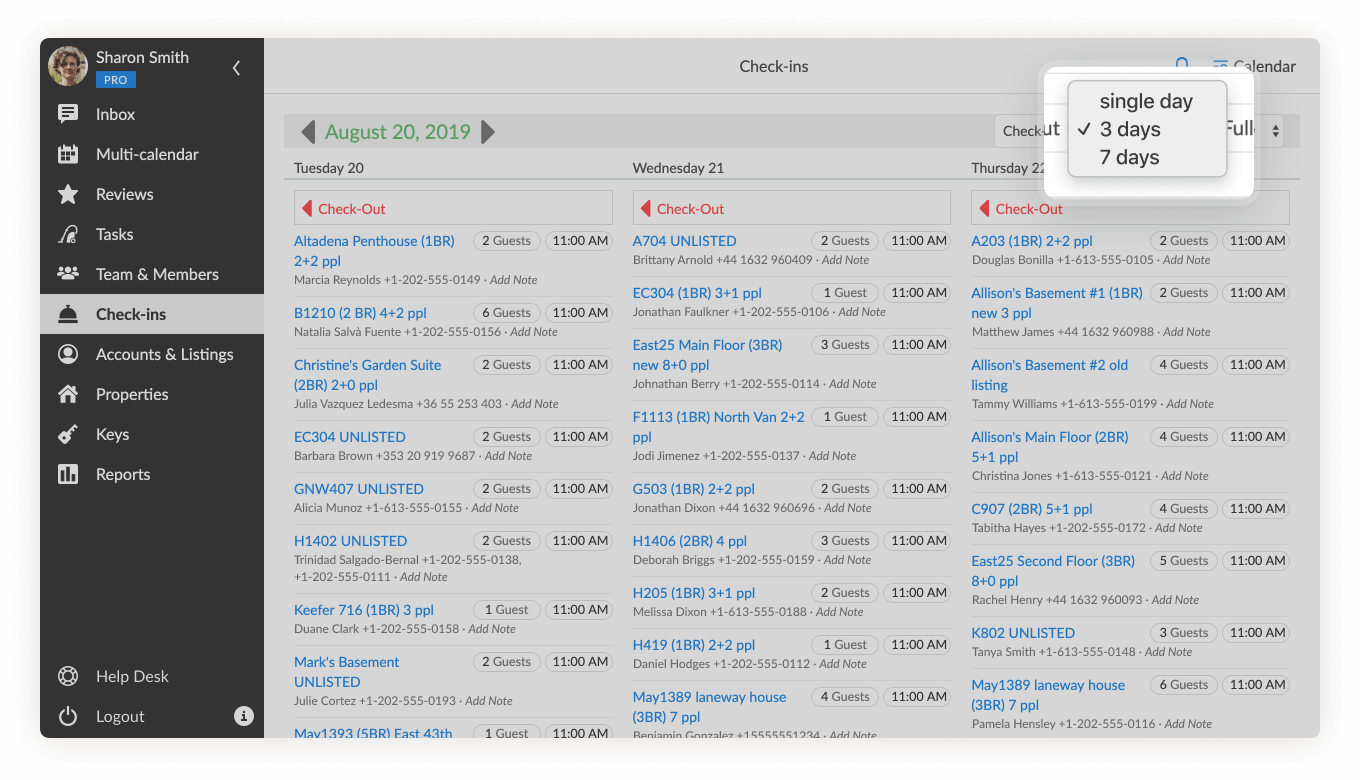Click the August 20, 2019 date heading

tap(397, 132)
